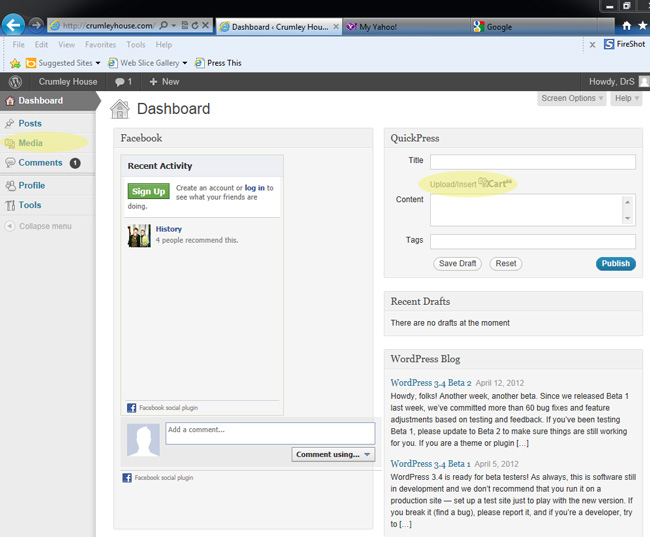Expand the Suggested Sites dropdown
The image size is (650, 537).
click(98, 63)
